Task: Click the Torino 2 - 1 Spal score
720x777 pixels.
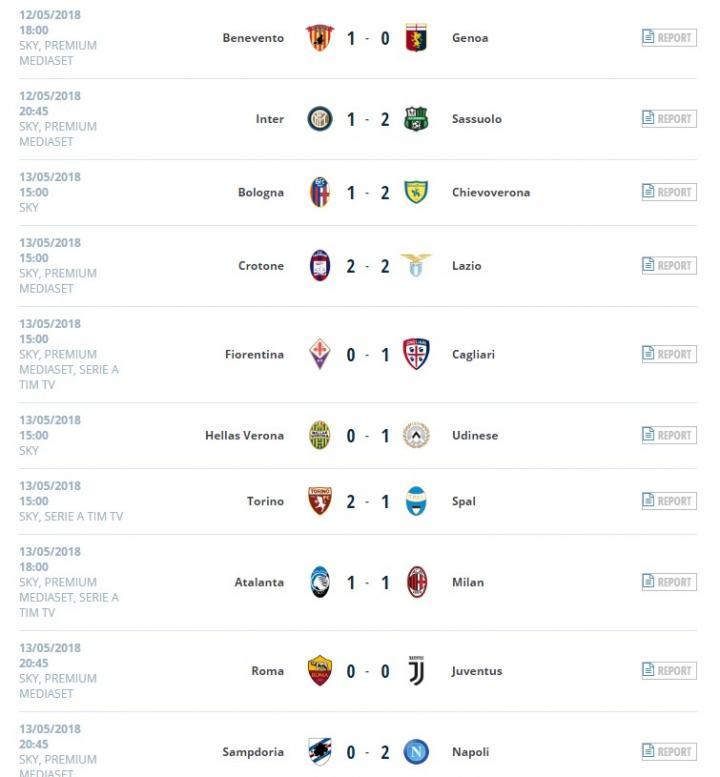Action: 368,501
